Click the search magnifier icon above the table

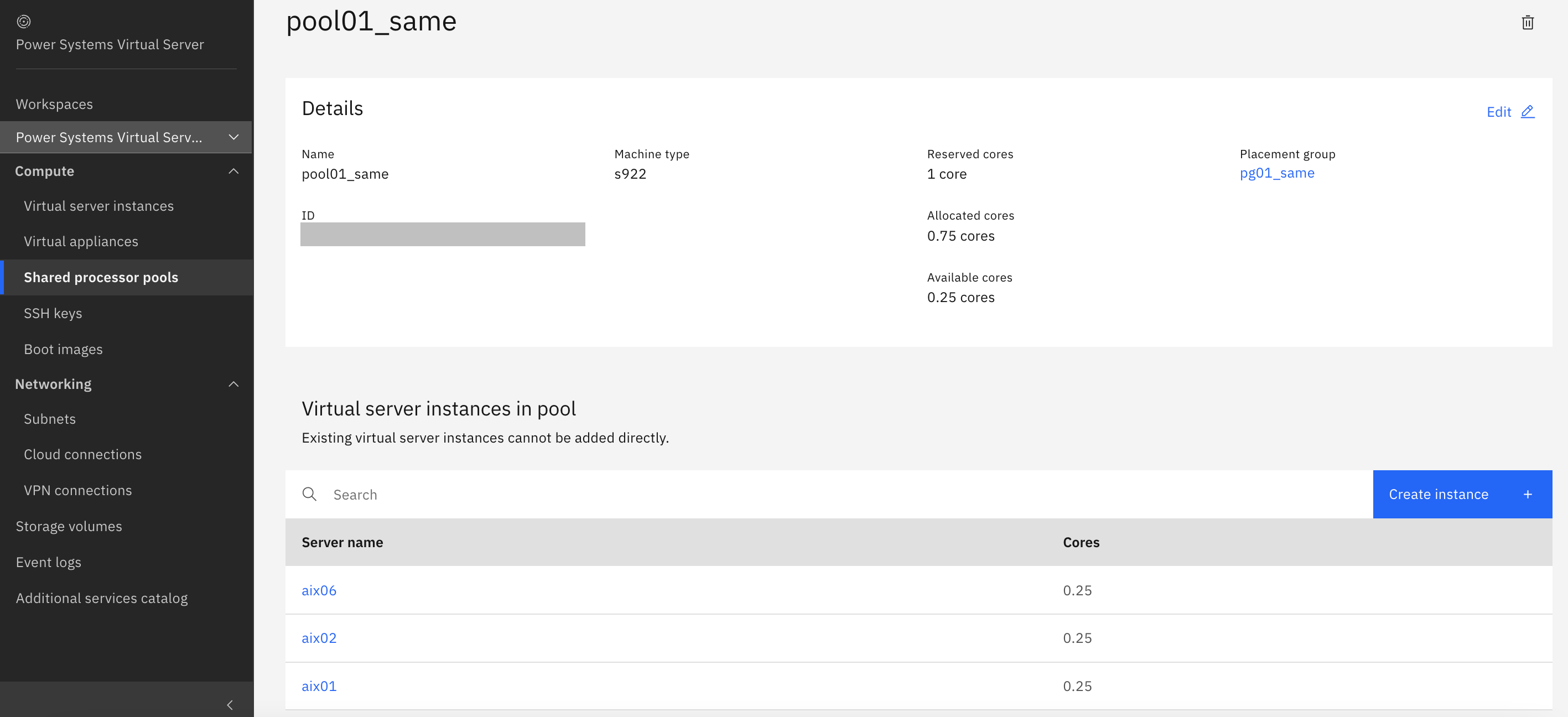pyautogui.click(x=310, y=494)
